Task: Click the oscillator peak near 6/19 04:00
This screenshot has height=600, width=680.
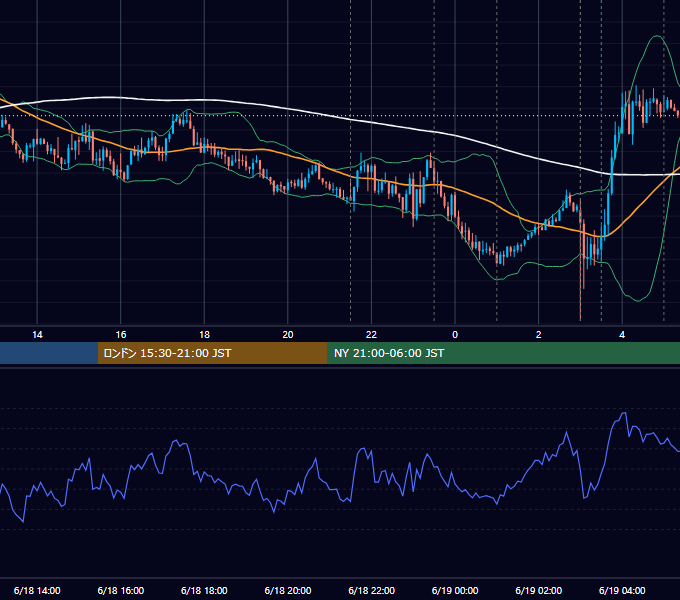Action: coord(624,414)
